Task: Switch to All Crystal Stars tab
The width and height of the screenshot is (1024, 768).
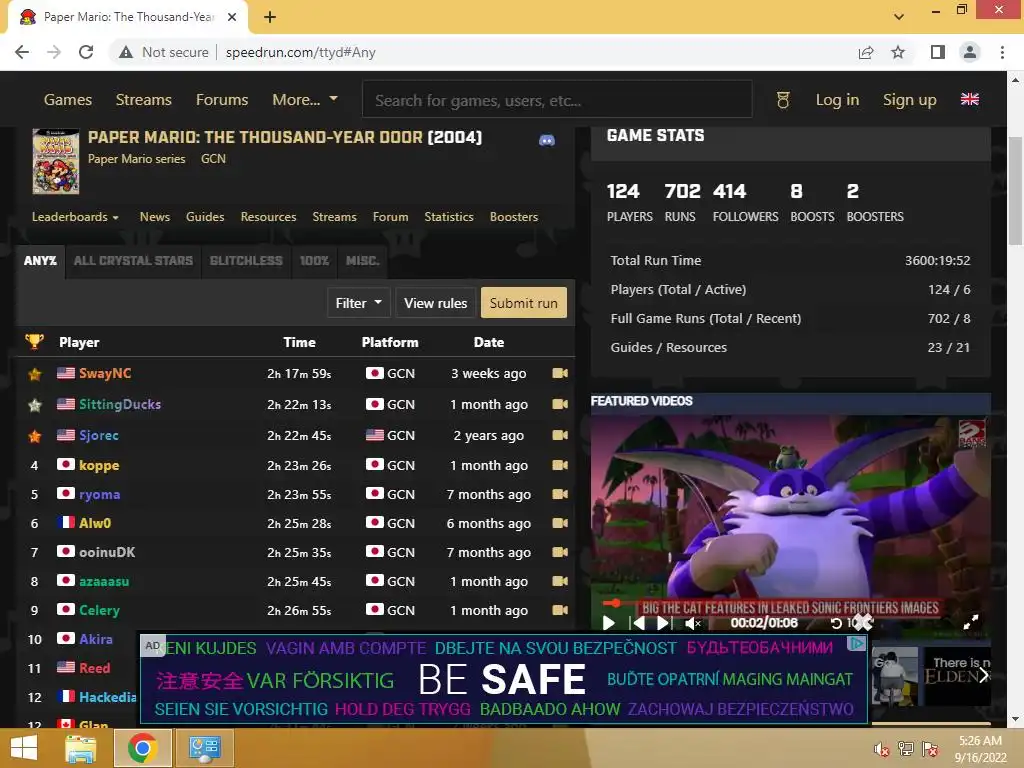Action: [x=133, y=261]
